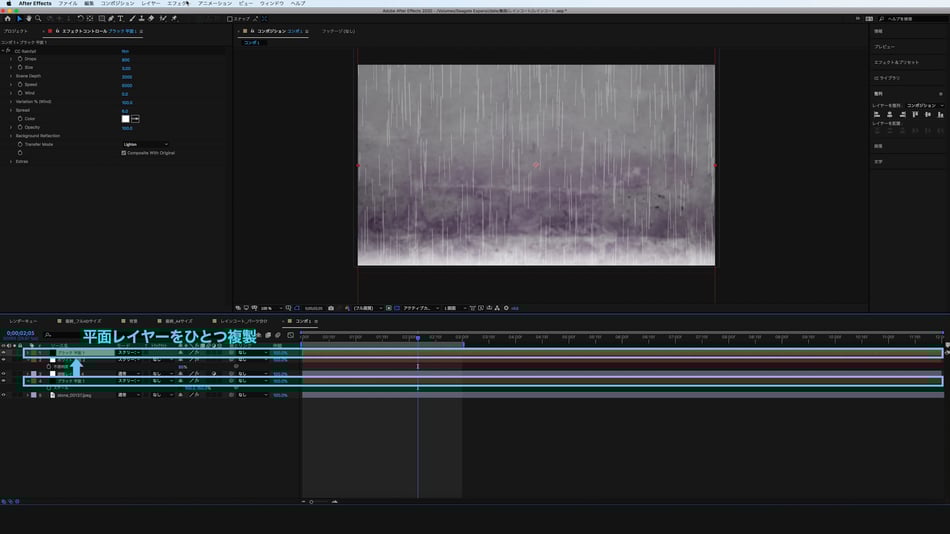Select the Rectangle shape tool
This screenshot has height=534, width=950.
click(101, 18)
